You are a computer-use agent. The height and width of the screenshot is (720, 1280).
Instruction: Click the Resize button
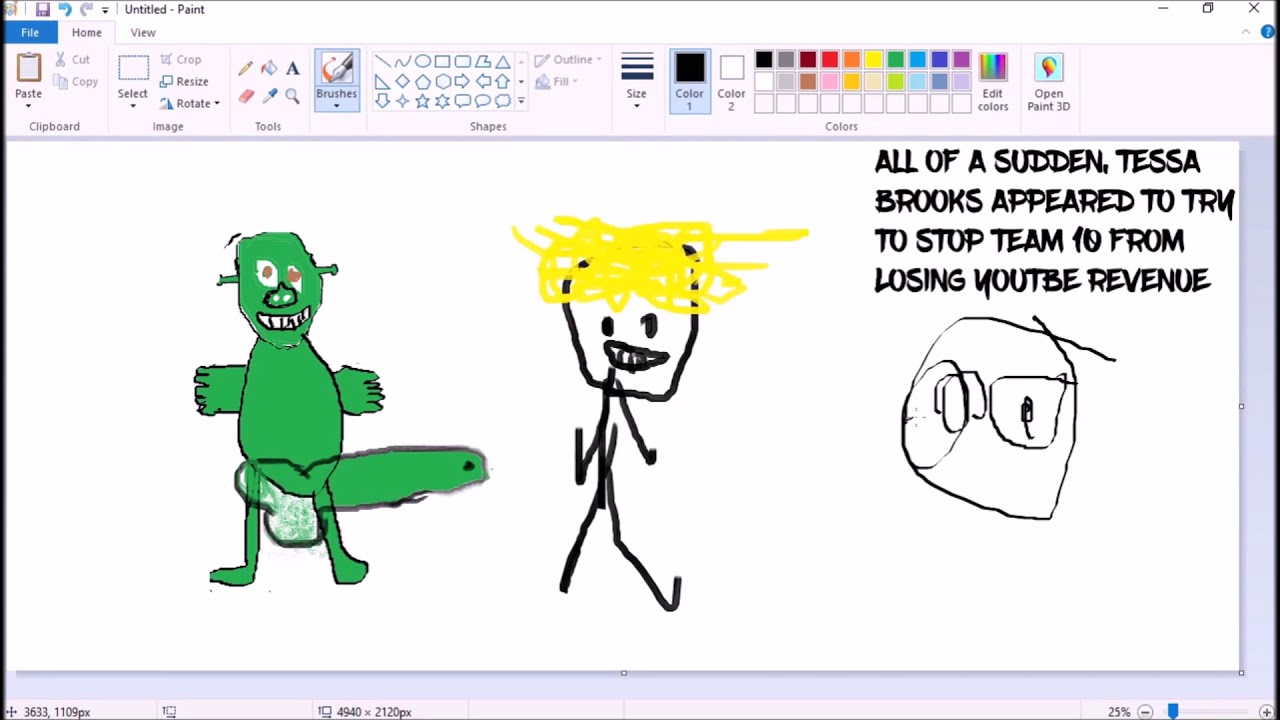click(x=183, y=82)
